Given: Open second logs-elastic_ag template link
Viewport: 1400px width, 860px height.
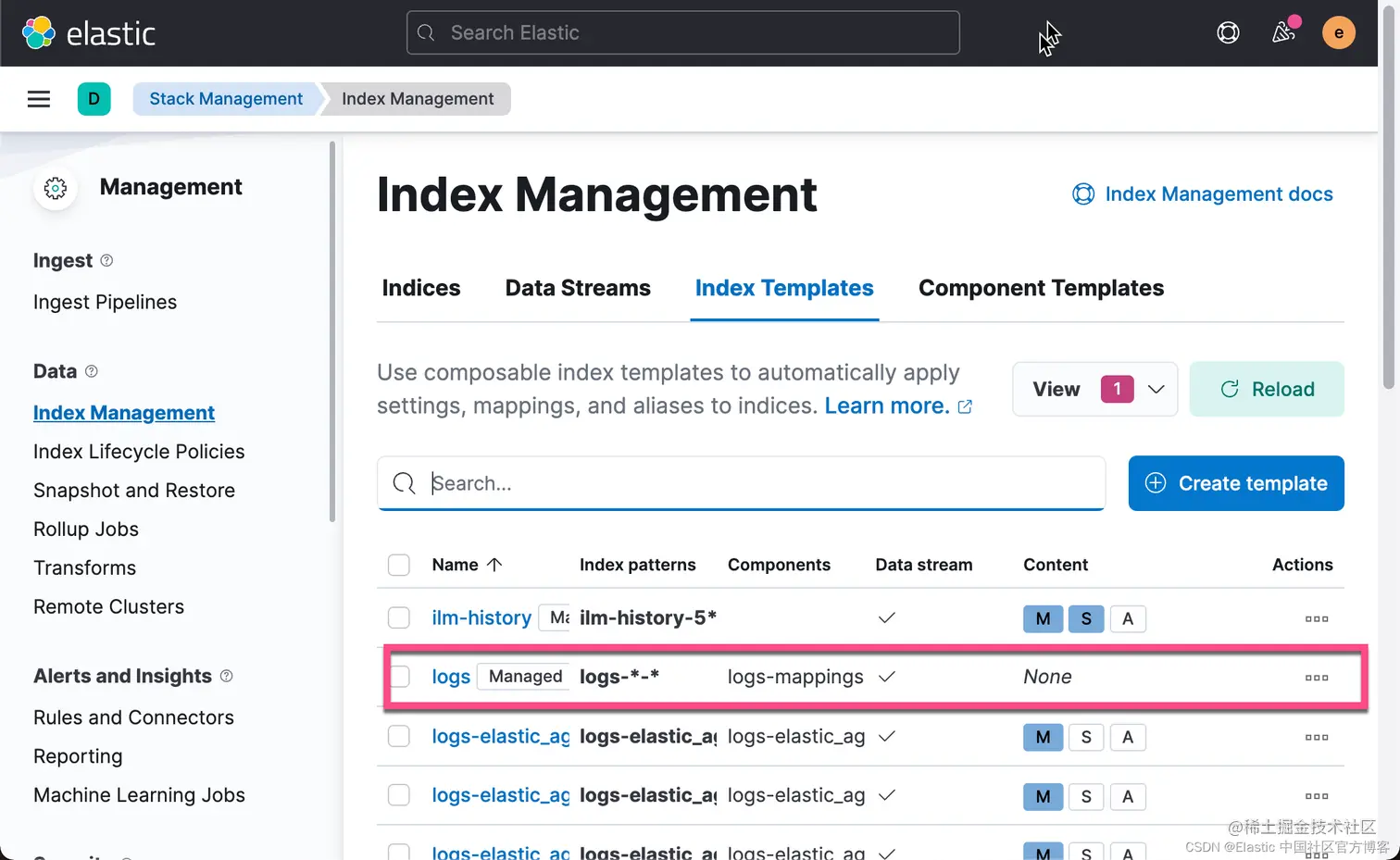Looking at the screenshot, I should point(501,796).
